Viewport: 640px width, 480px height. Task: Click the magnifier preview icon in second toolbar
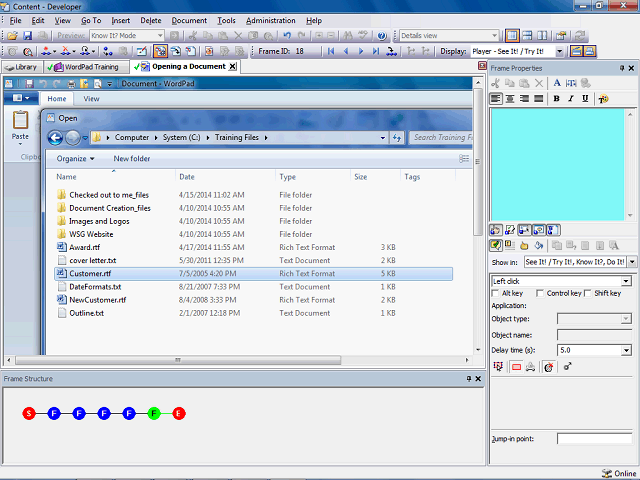[28, 51]
